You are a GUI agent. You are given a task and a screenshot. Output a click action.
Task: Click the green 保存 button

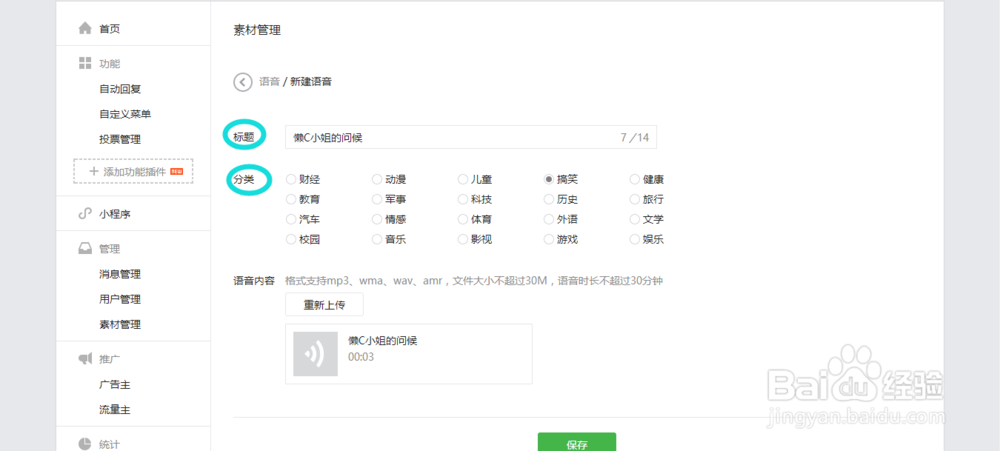[x=577, y=442]
